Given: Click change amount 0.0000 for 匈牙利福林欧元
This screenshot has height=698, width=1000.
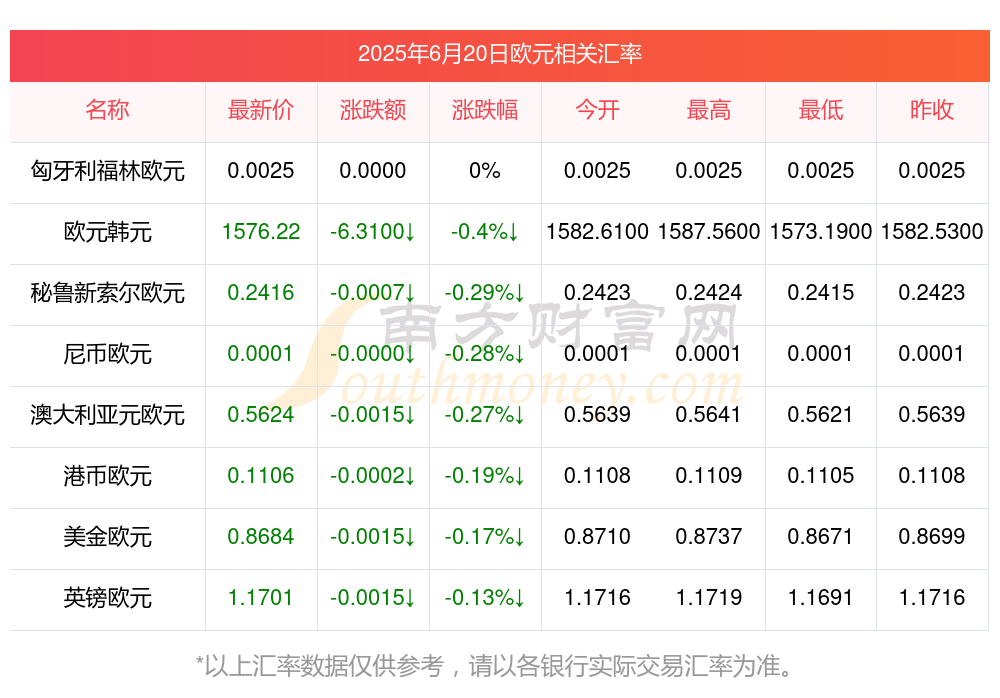Looking at the screenshot, I should (373, 171).
